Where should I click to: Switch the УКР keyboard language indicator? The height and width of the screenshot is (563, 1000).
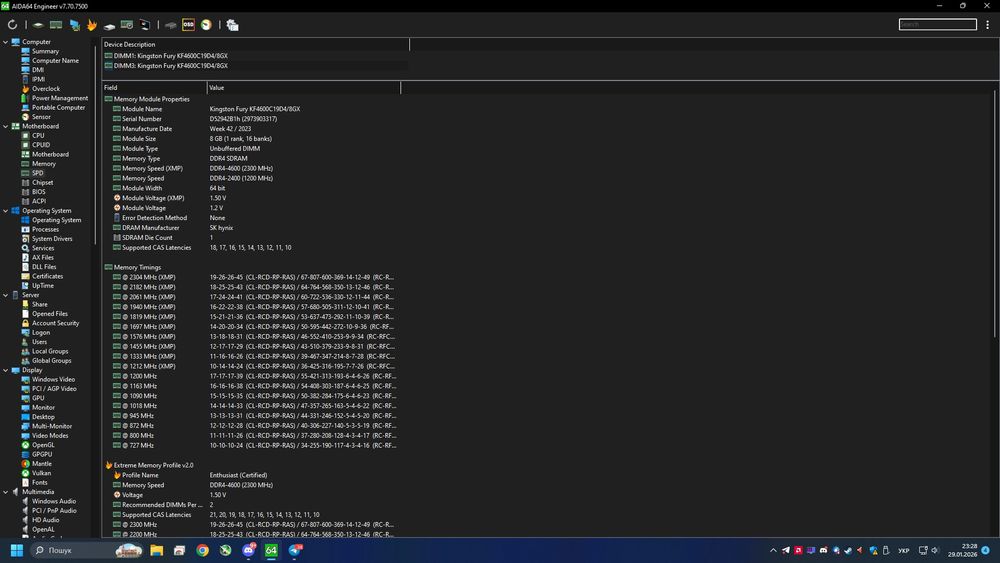[x=904, y=550]
